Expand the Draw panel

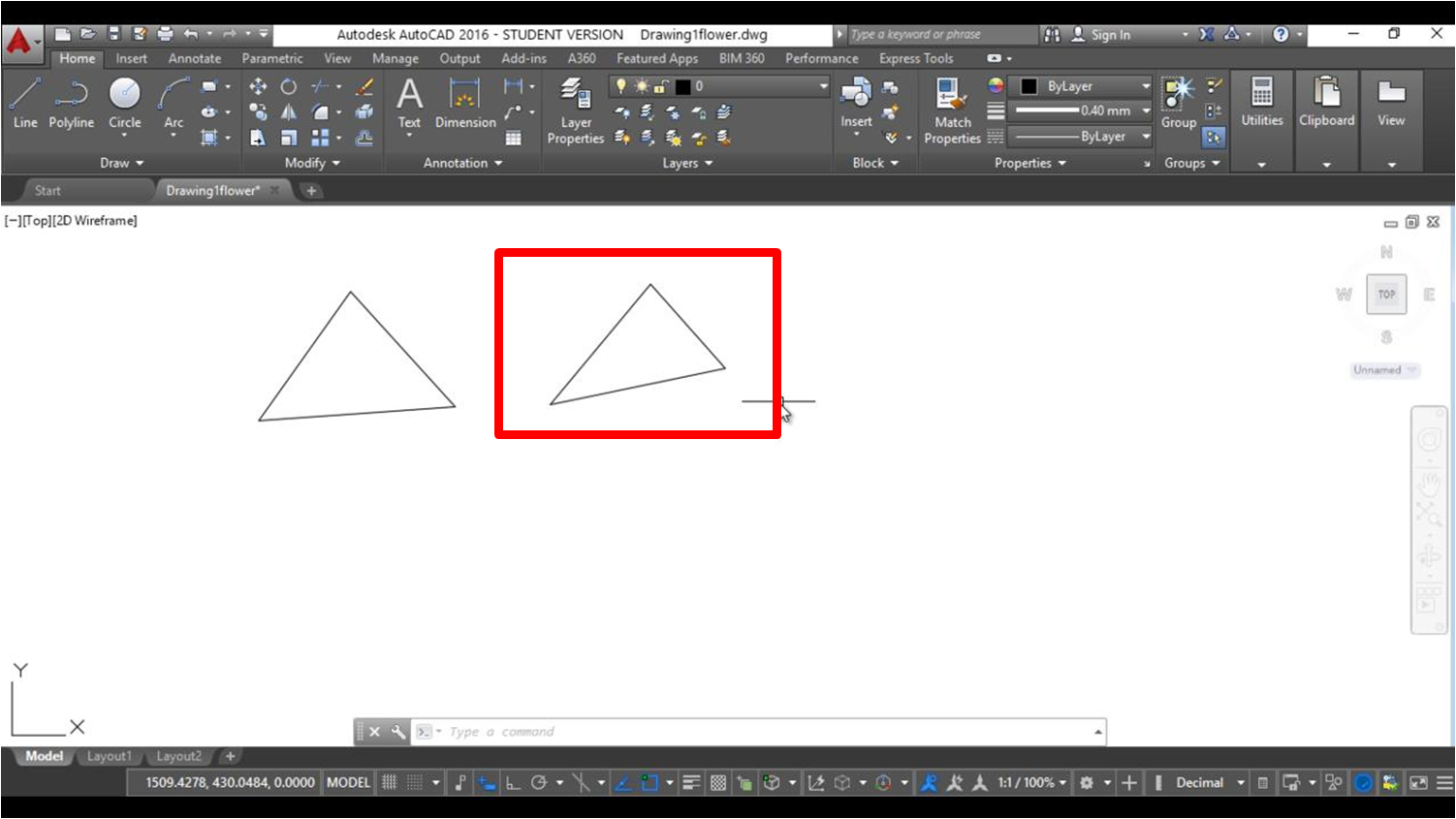coord(121,163)
